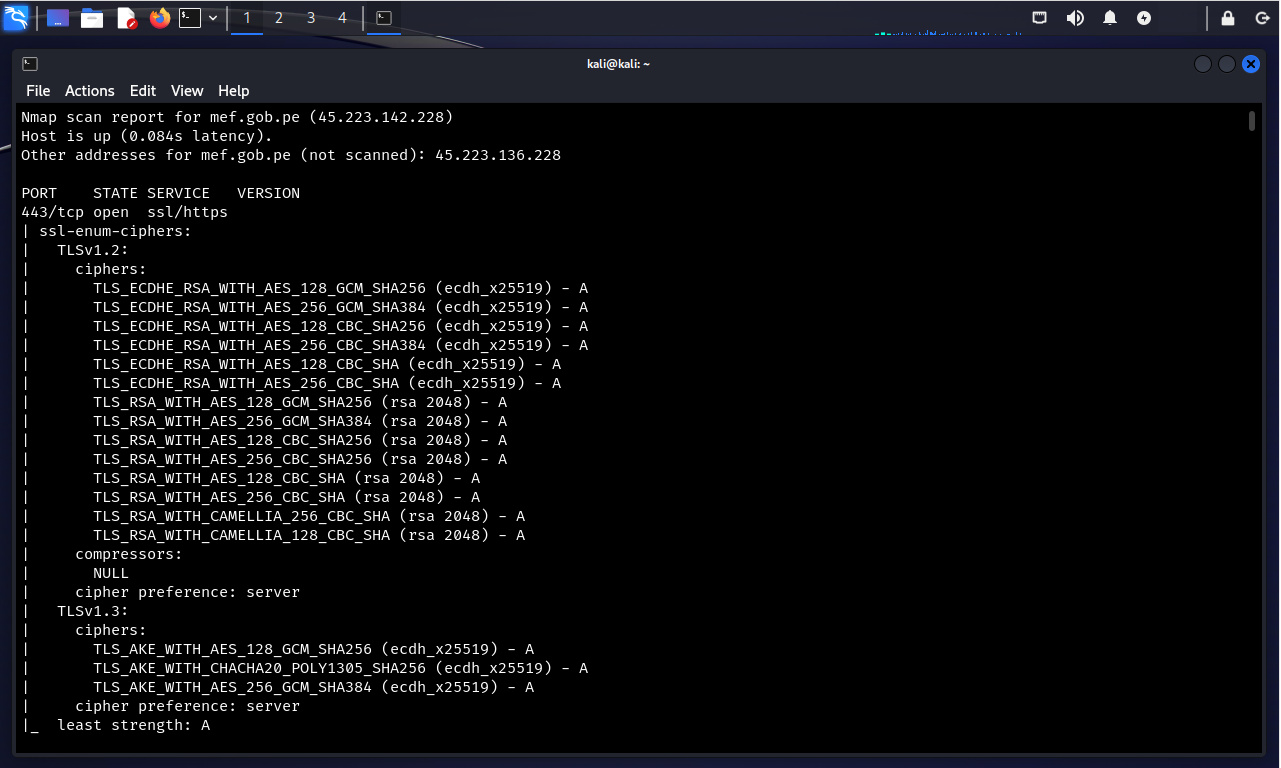
Task: Open the Actions menu
Action: [x=90, y=91]
